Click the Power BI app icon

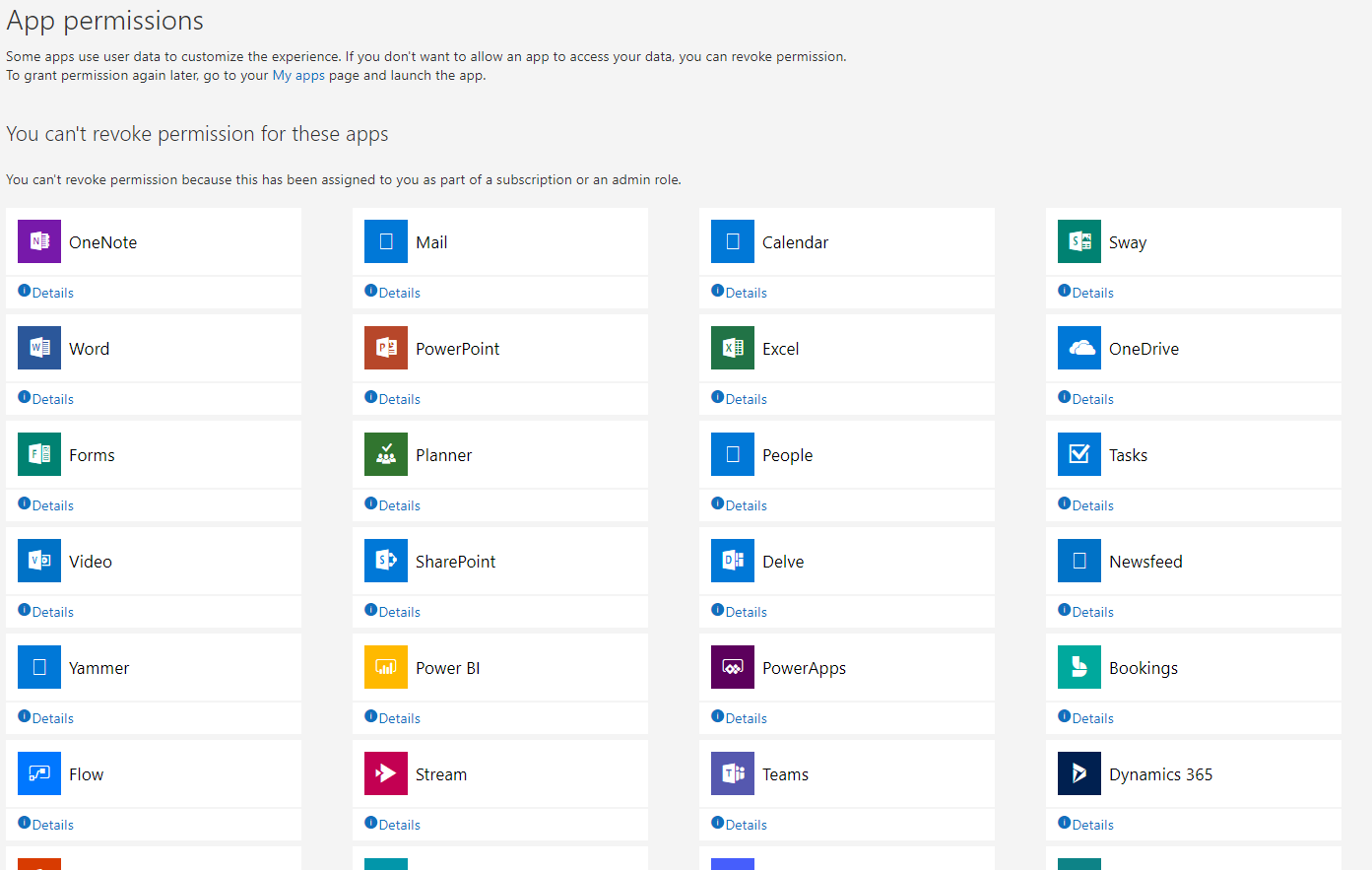pyautogui.click(x=386, y=667)
